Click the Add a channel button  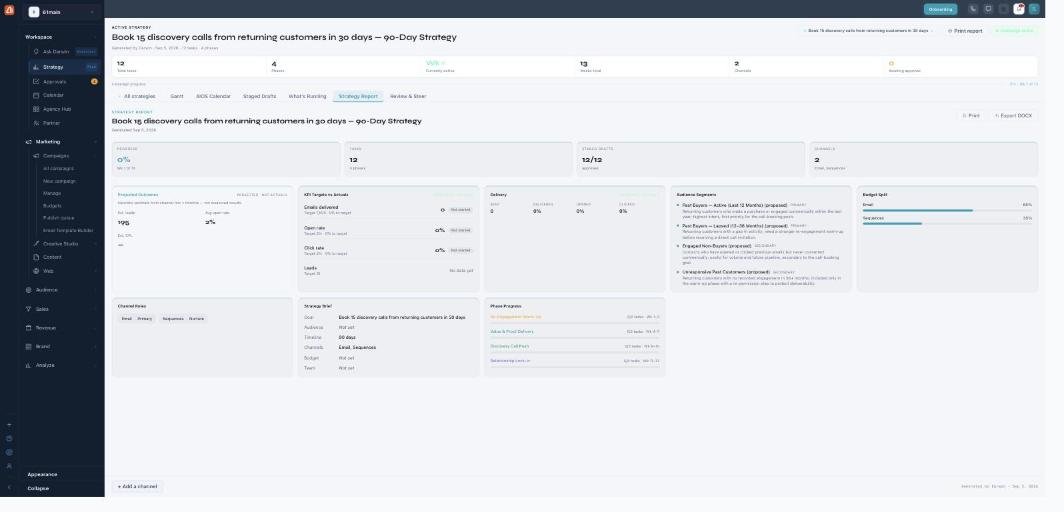pyautogui.click(x=138, y=486)
